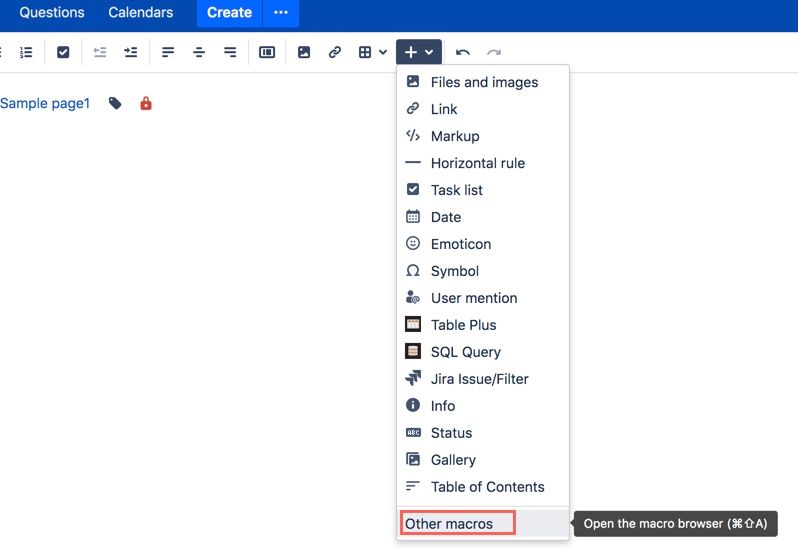Insert a task list via toolbar checkbox icon
Viewport: 798px width, 553px height.
[63, 52]
